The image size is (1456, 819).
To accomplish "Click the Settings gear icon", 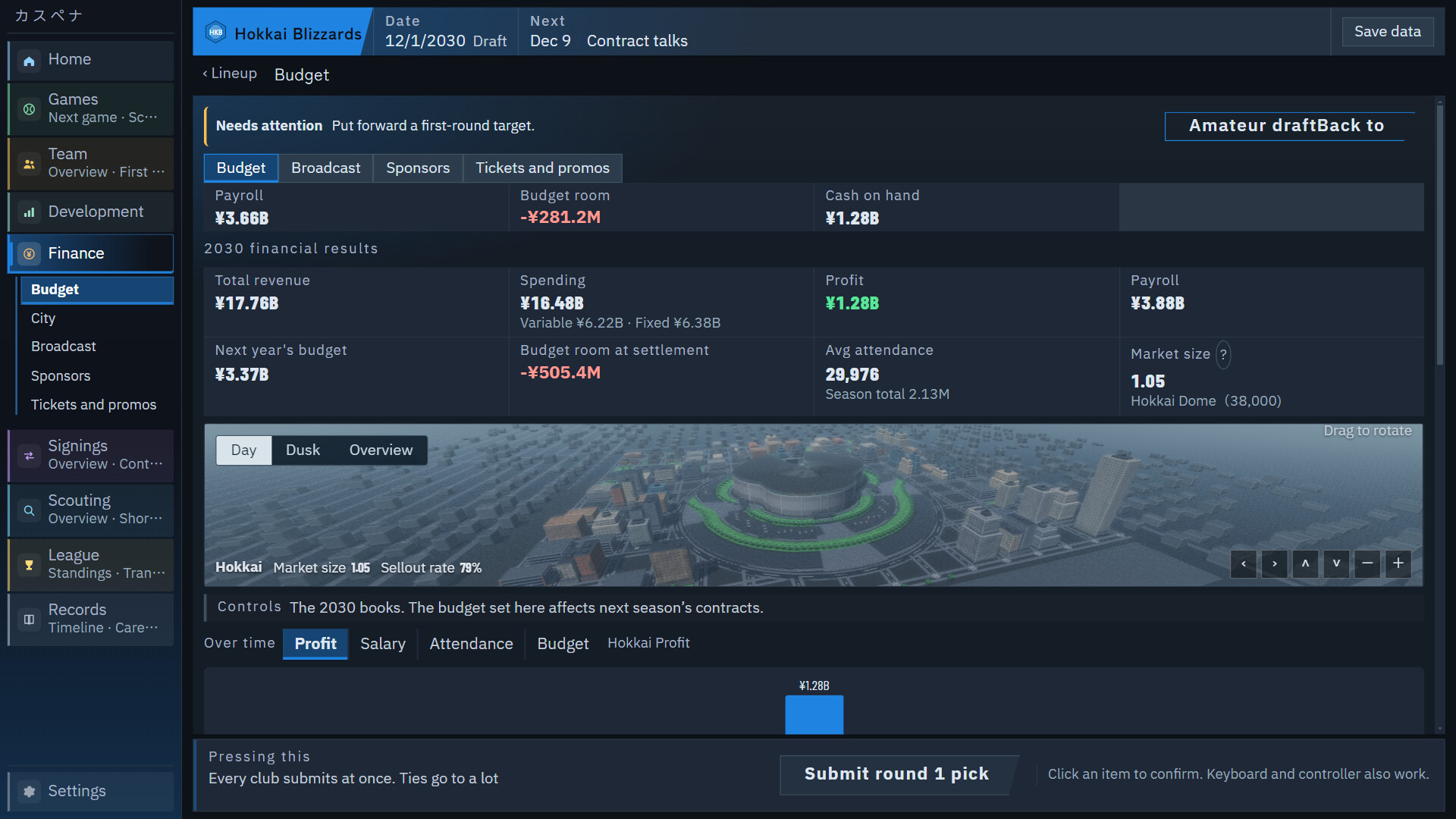I will (x=29, y=791).
